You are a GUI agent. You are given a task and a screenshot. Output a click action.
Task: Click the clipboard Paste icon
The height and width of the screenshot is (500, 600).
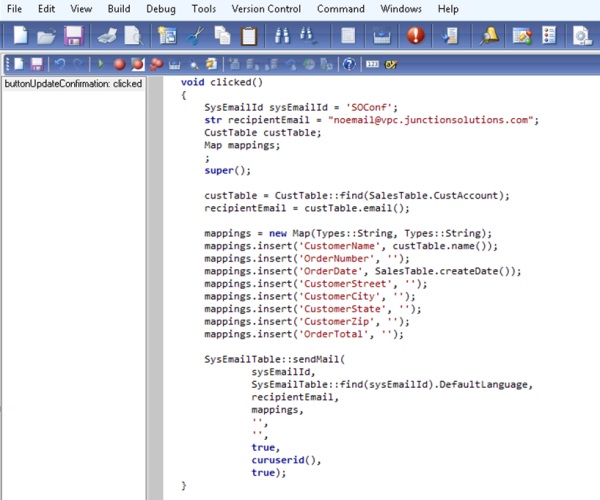[x=248, y=37]
